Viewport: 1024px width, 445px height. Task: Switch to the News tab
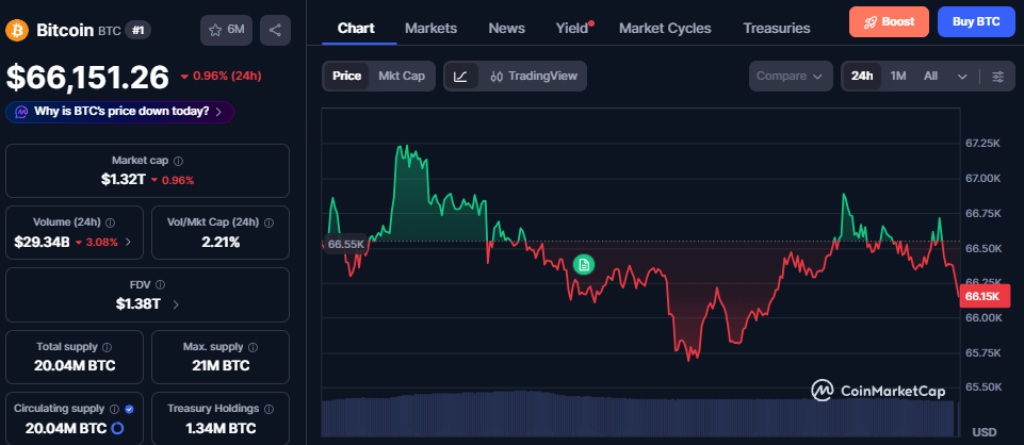[507, 28]
